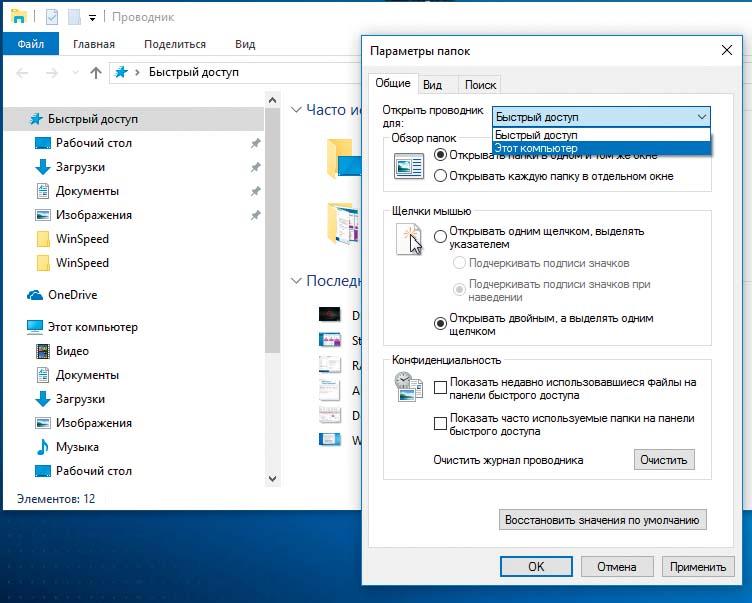Click the Видео film icon in sidebar
This screenshot has height=603, width=752.
[x=42, y=351]
